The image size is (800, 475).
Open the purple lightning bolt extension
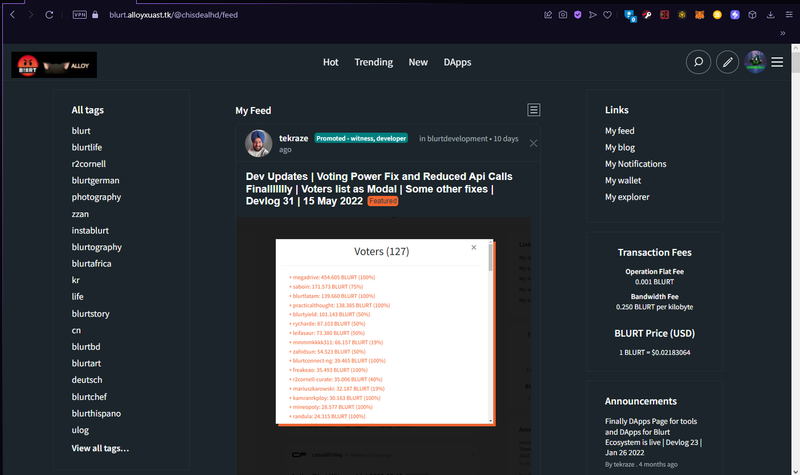[x=735, y=15]
